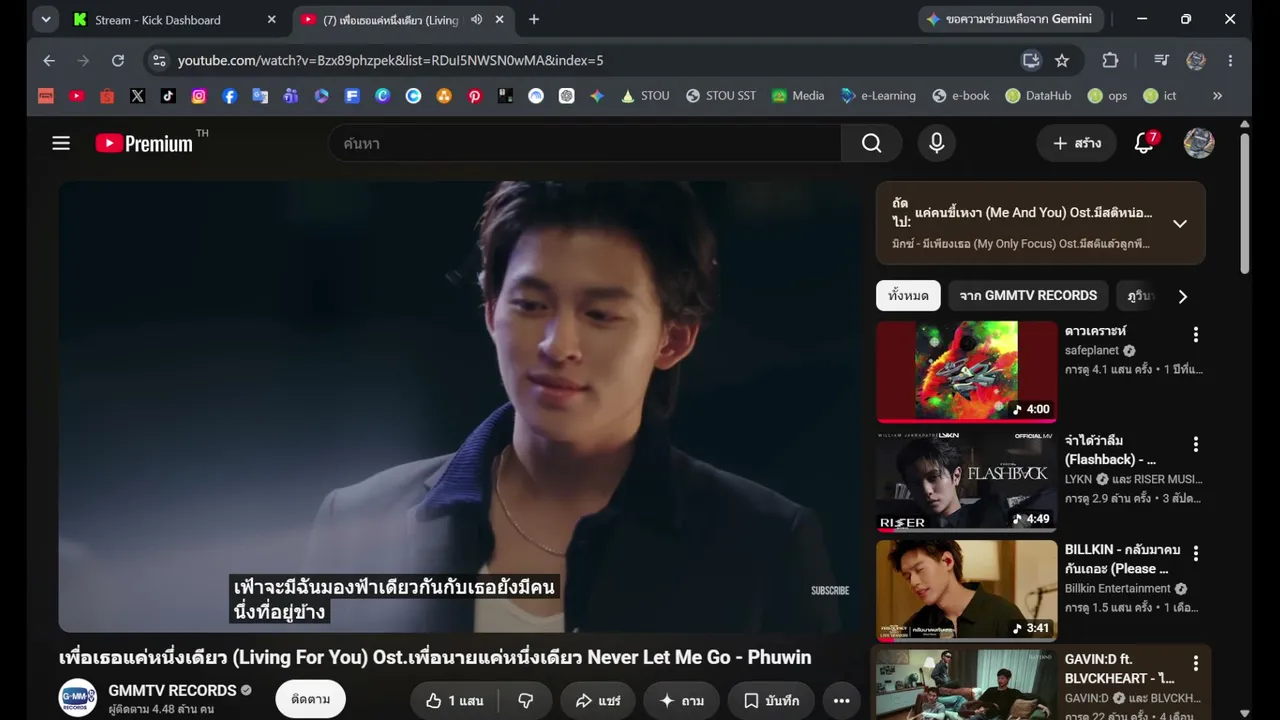
Task: Click the ติดตาม subscribe button
Action: (x=311, y=700)
